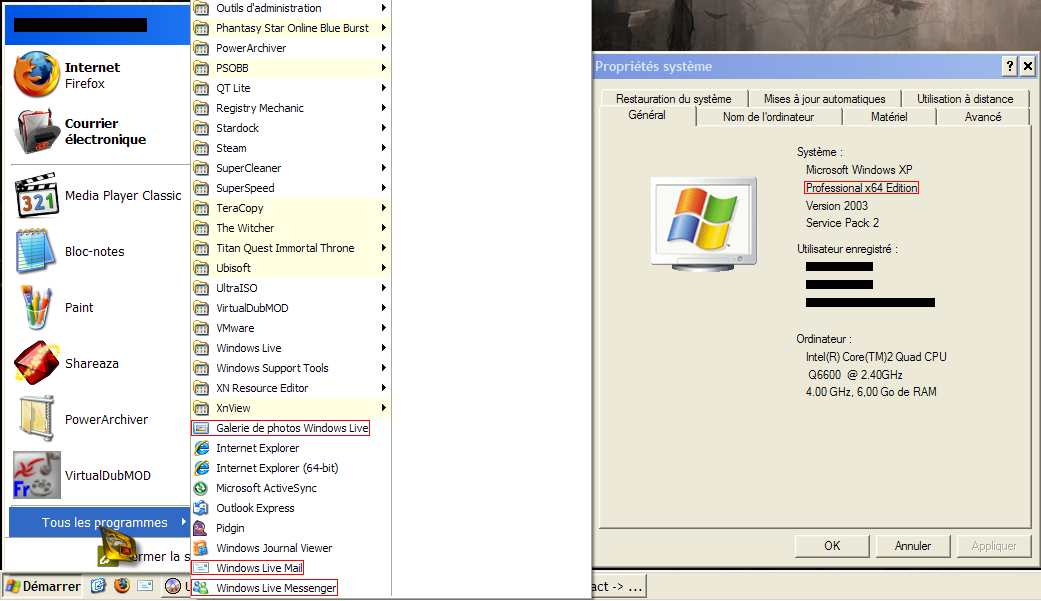Expand the Steam submenu arrow
Image resolution: width=1041 pixels, height=601 pixels.
point(384,147)
